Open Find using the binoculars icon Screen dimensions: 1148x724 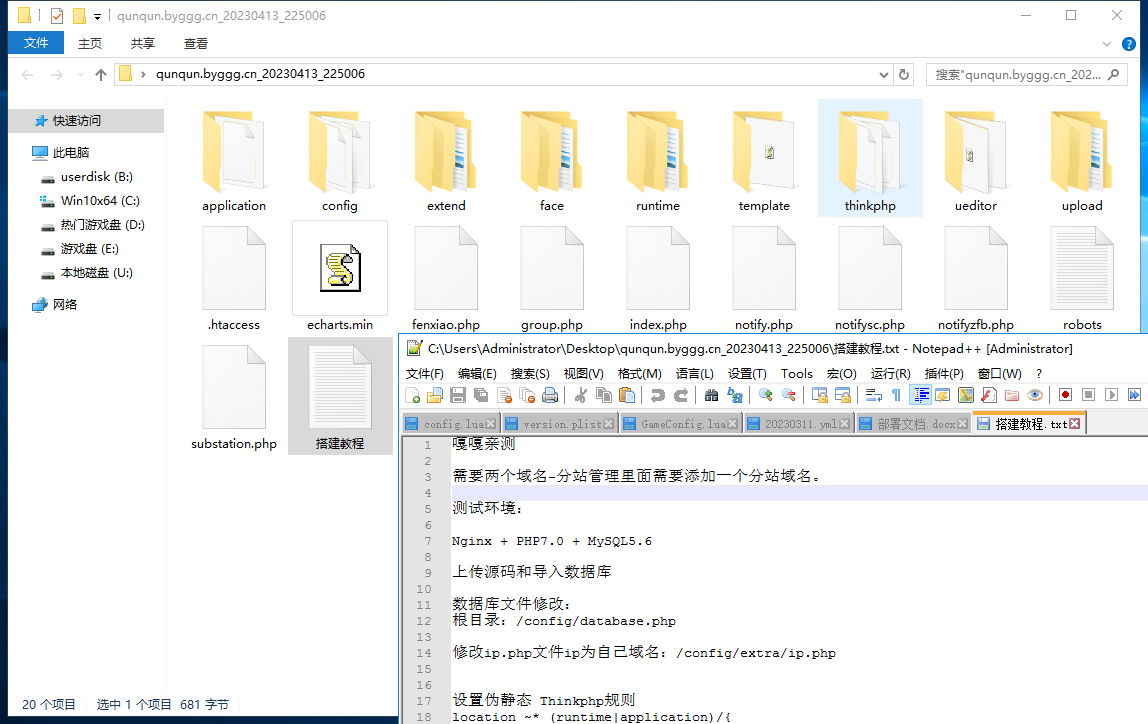click(x=711, y=395)
